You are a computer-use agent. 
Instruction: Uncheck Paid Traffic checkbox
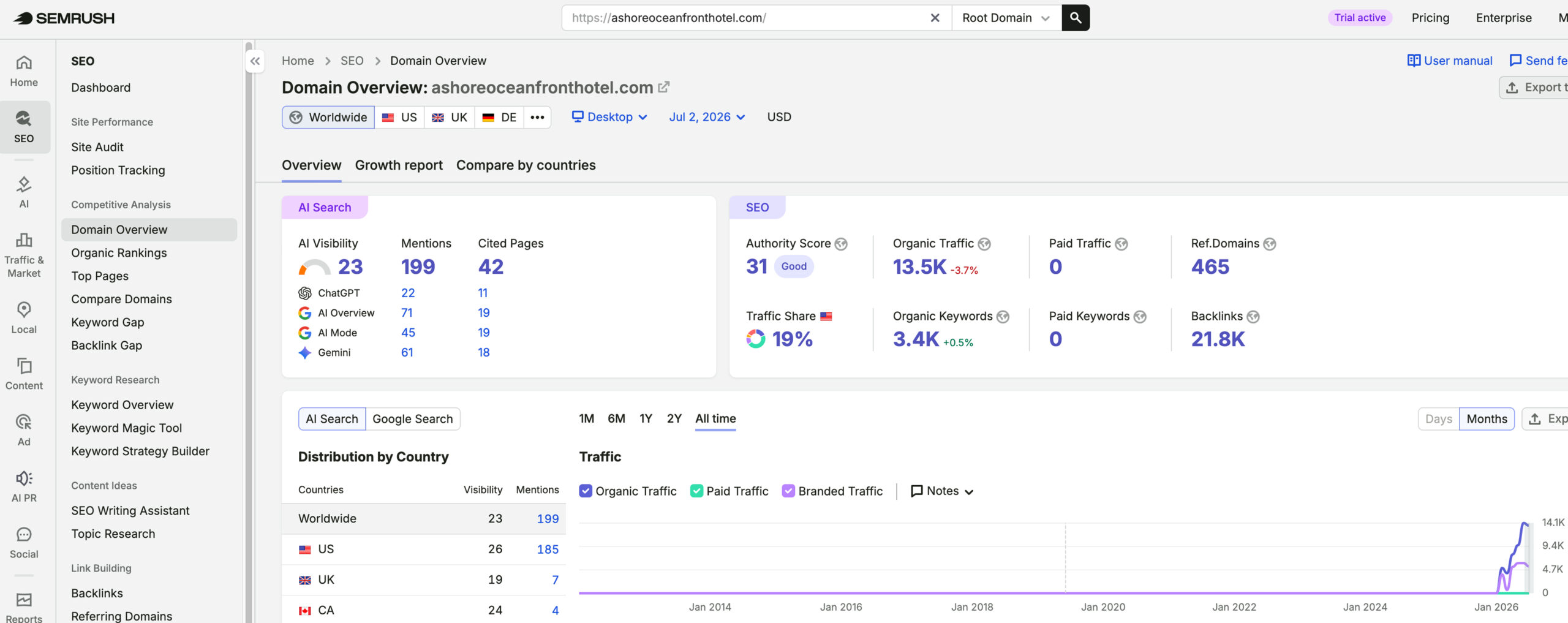[x=696, y=491]
